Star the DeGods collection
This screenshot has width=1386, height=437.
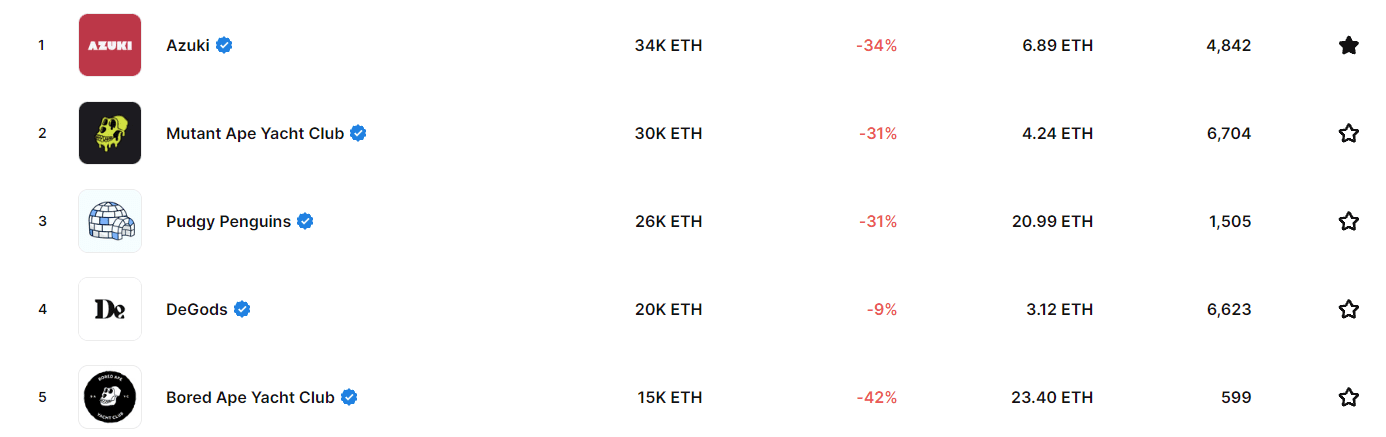(1348, 309)
